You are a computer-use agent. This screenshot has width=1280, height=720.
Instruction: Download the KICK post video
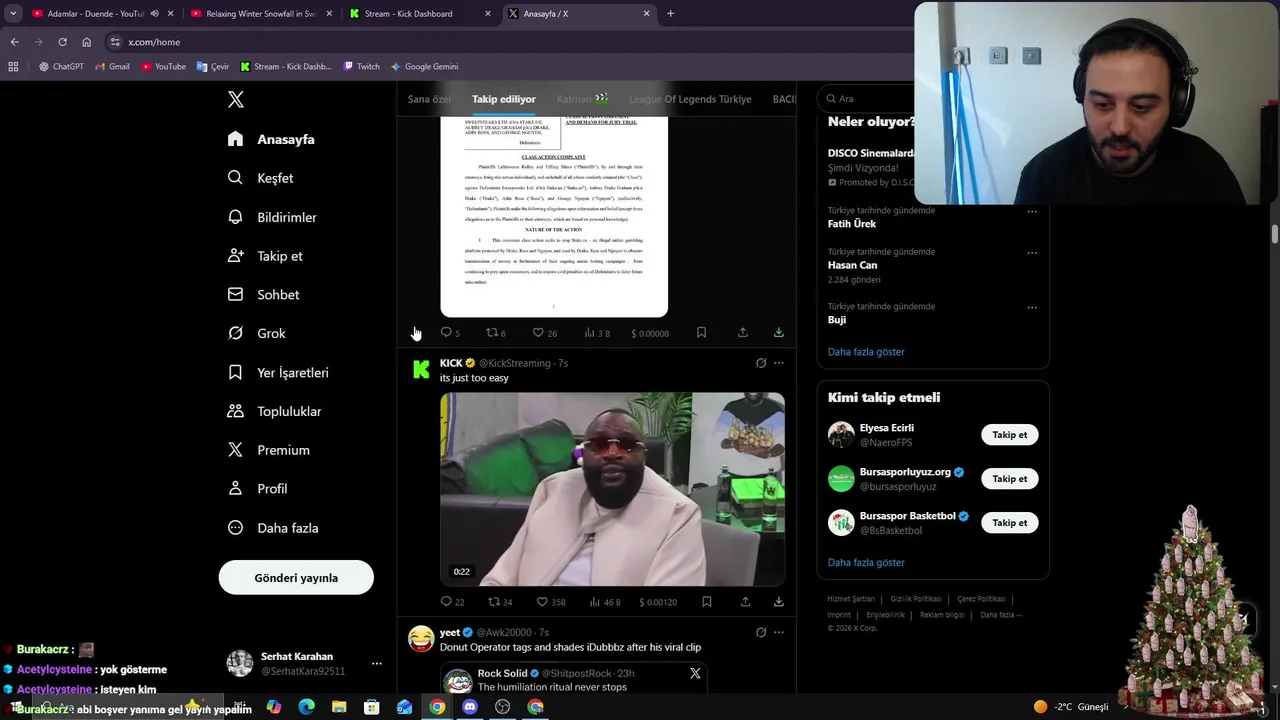pyautogui.click(x=778, y=602)
